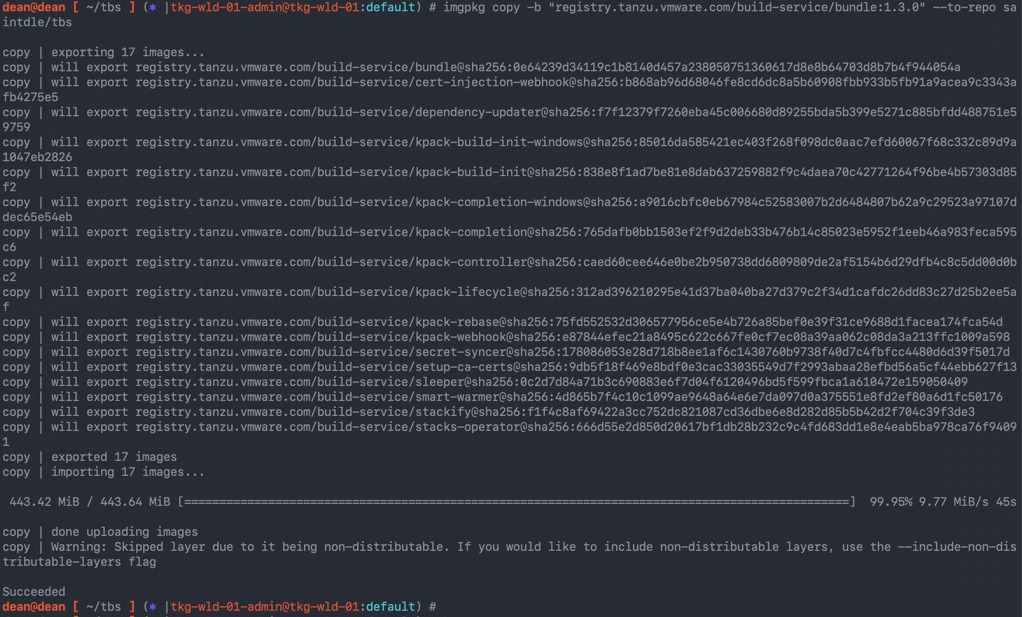Click the stacks-operator export line
Screen dimensions: 1022x617
coord(509,435)
